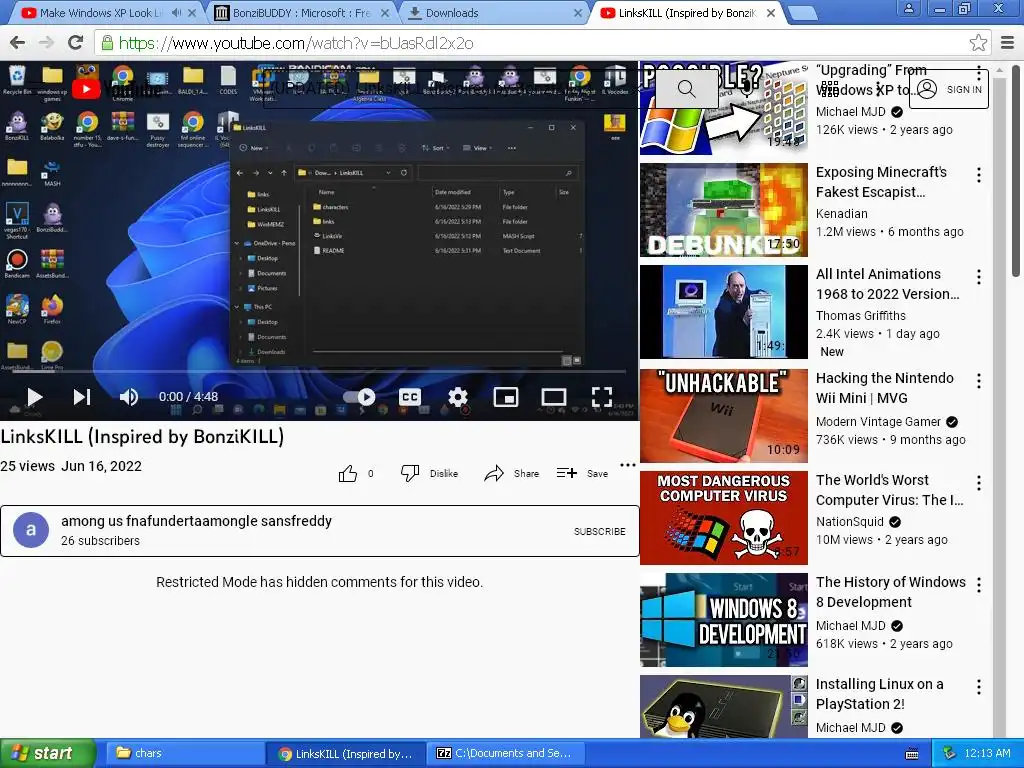Open options for History of Windows 8
Image resolution: width=1024 pixels, height=768 pixels.
[978, 584]
